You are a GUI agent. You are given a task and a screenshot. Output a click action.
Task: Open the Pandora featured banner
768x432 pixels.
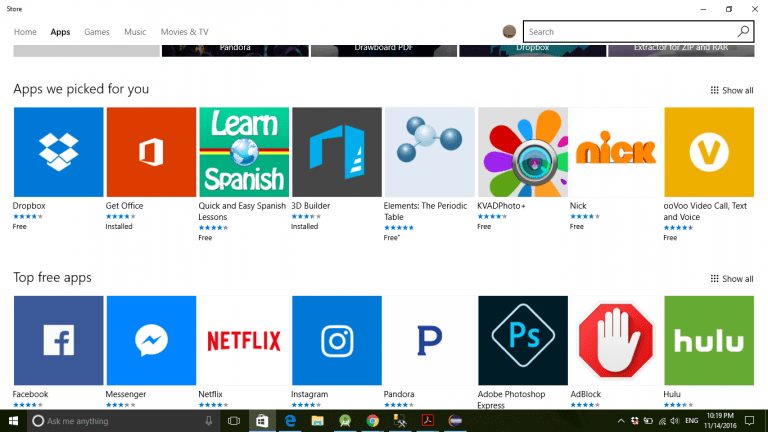(235, 50)
